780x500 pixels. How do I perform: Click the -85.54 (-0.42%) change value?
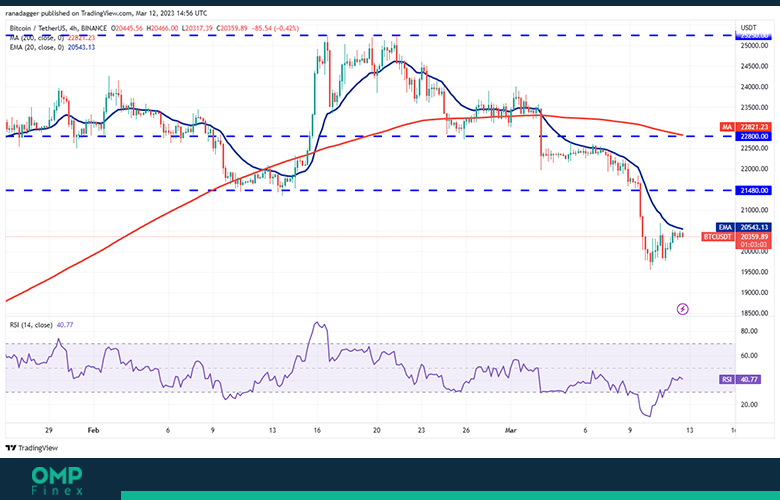point(275,29)
